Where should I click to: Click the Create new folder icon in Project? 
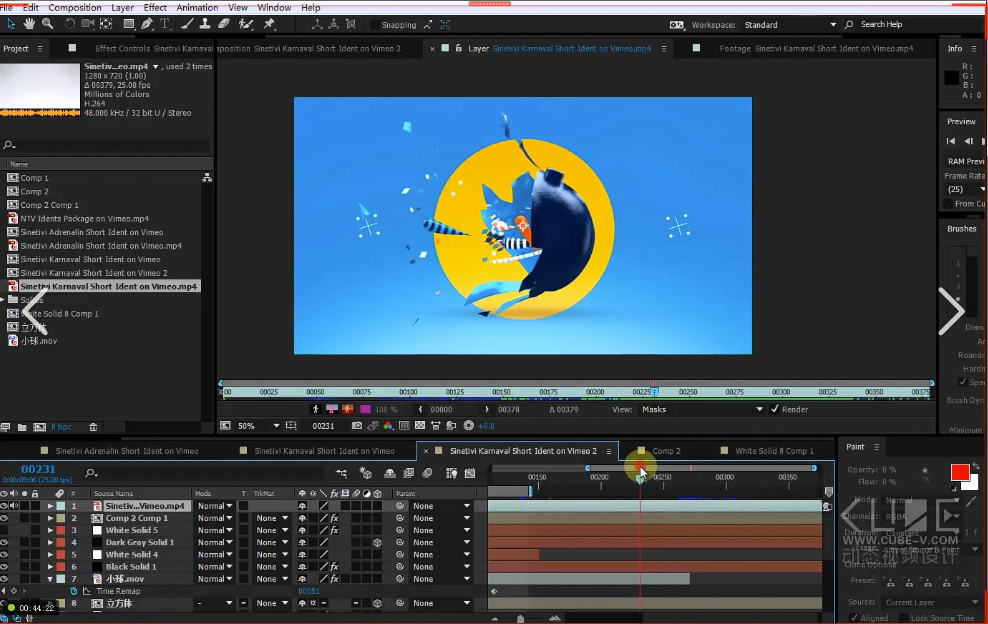(x=22, y=427)
